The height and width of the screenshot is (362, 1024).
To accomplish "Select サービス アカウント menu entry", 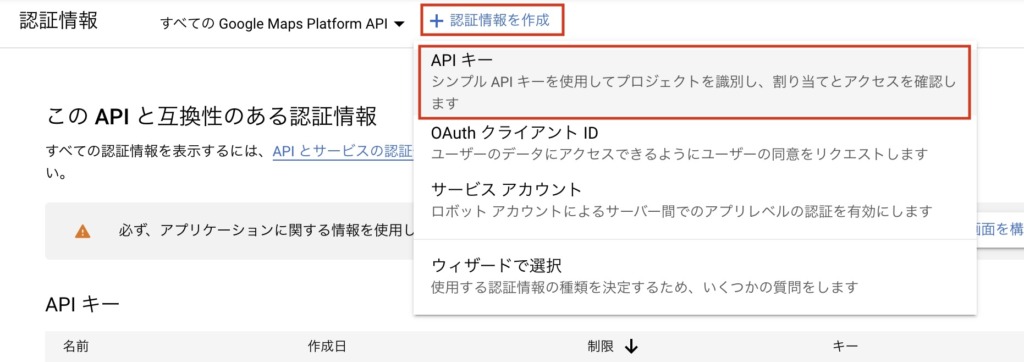I will [695, 200].
